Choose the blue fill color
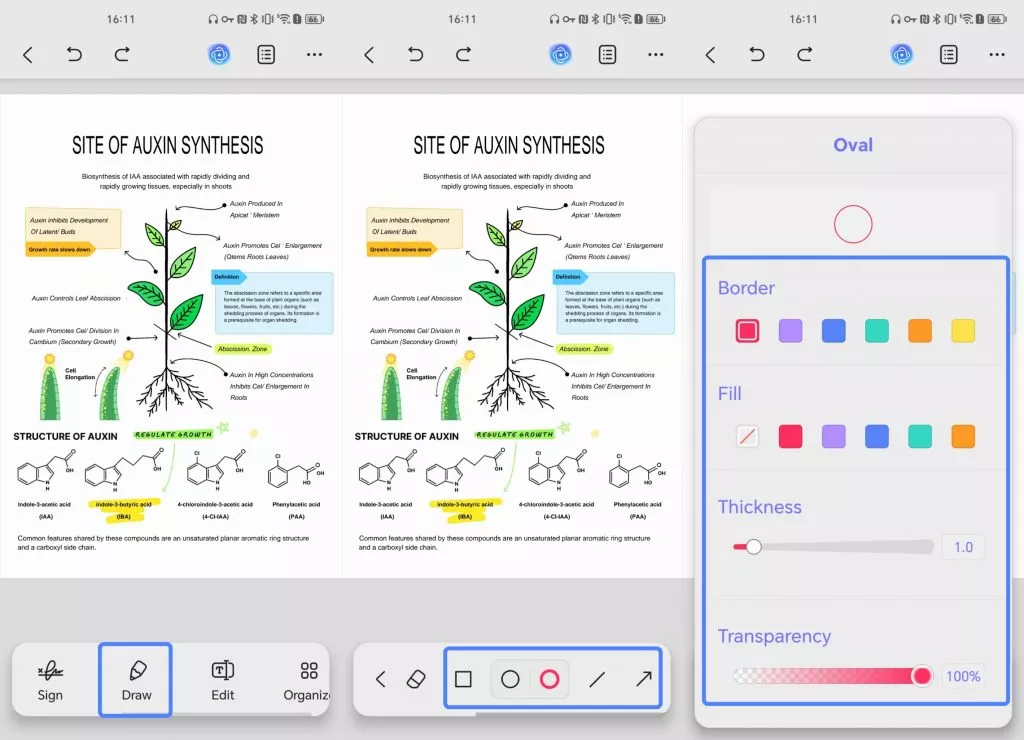This screenshot has height=740, width=1024. pos(876,436)
